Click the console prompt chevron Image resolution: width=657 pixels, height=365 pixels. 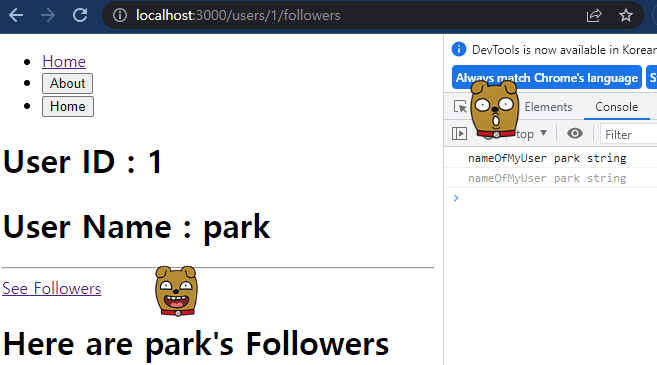tap(456, 198)
